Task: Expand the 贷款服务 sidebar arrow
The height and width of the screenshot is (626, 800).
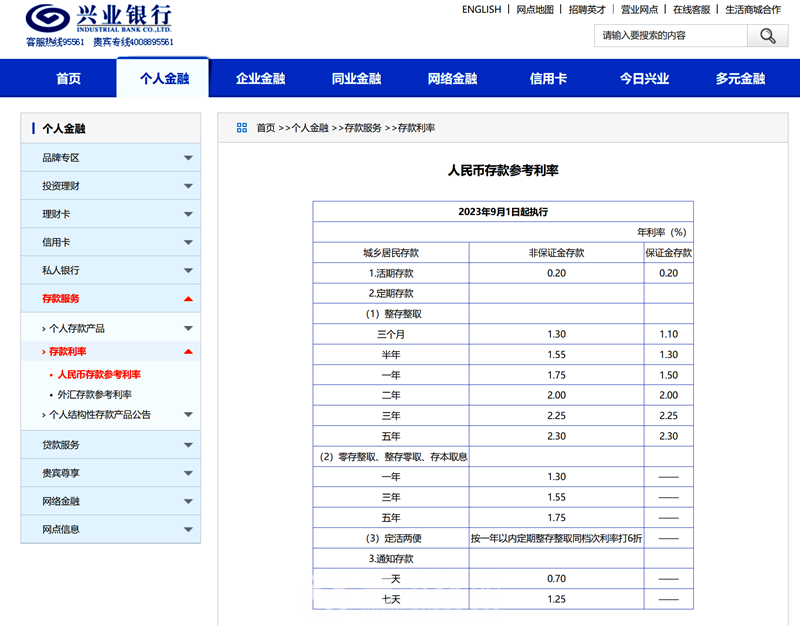Action: 188,445
